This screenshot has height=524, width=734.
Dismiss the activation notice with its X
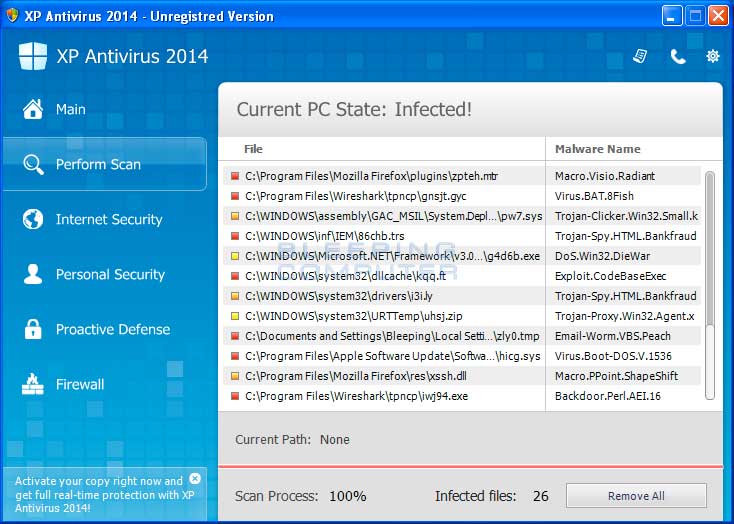click(x=195, y=478)
